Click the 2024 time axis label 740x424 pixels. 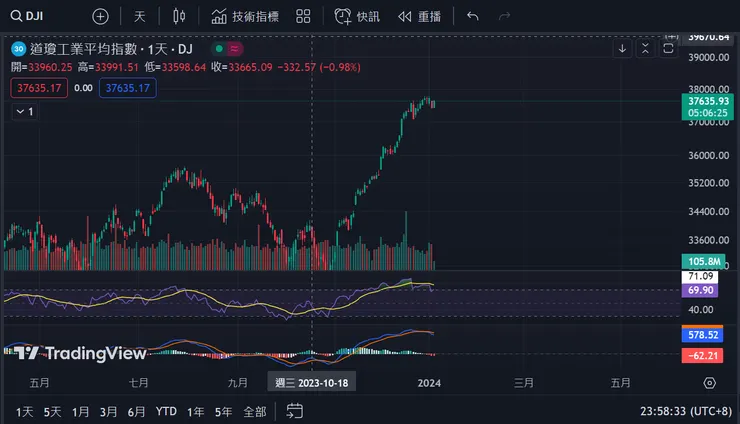(429, 383)
